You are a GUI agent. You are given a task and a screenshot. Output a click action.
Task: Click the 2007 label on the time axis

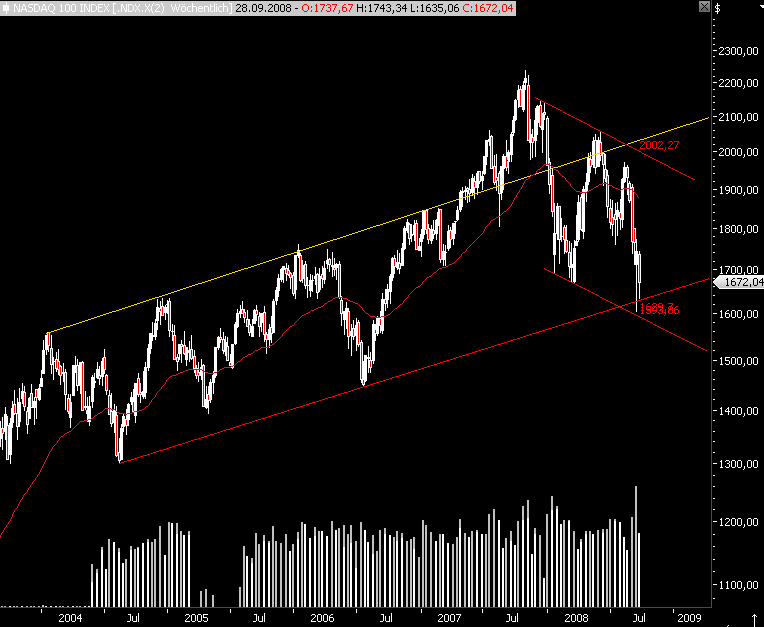[x=449, y=618]
